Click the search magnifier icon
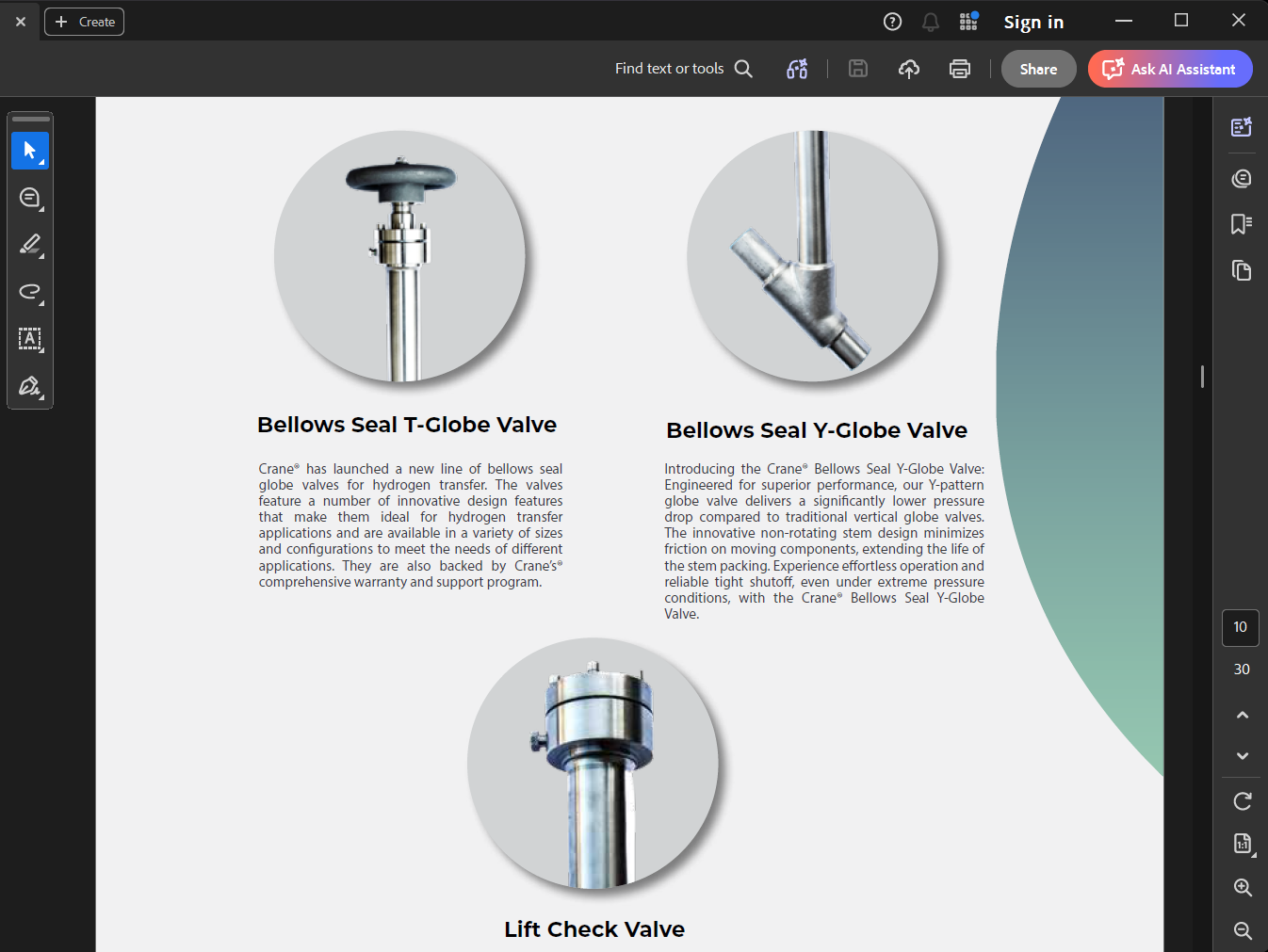1268x952 pixels. coord(743,69)
